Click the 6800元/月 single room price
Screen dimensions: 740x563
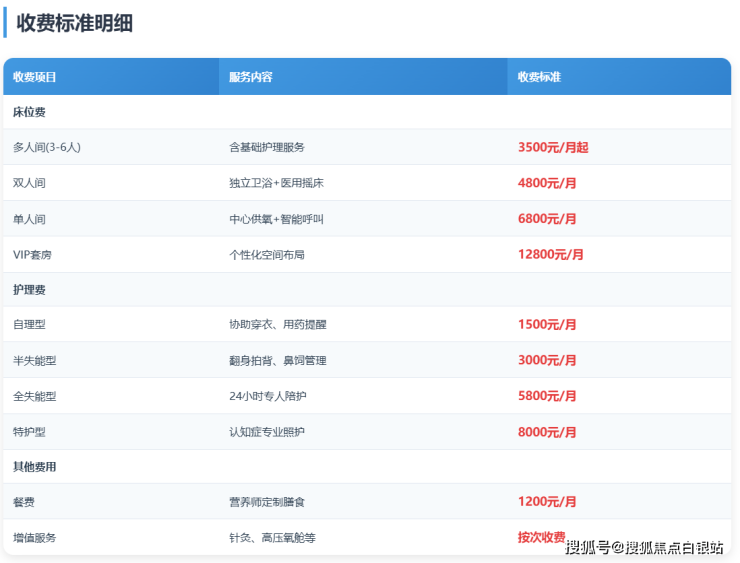547,219
